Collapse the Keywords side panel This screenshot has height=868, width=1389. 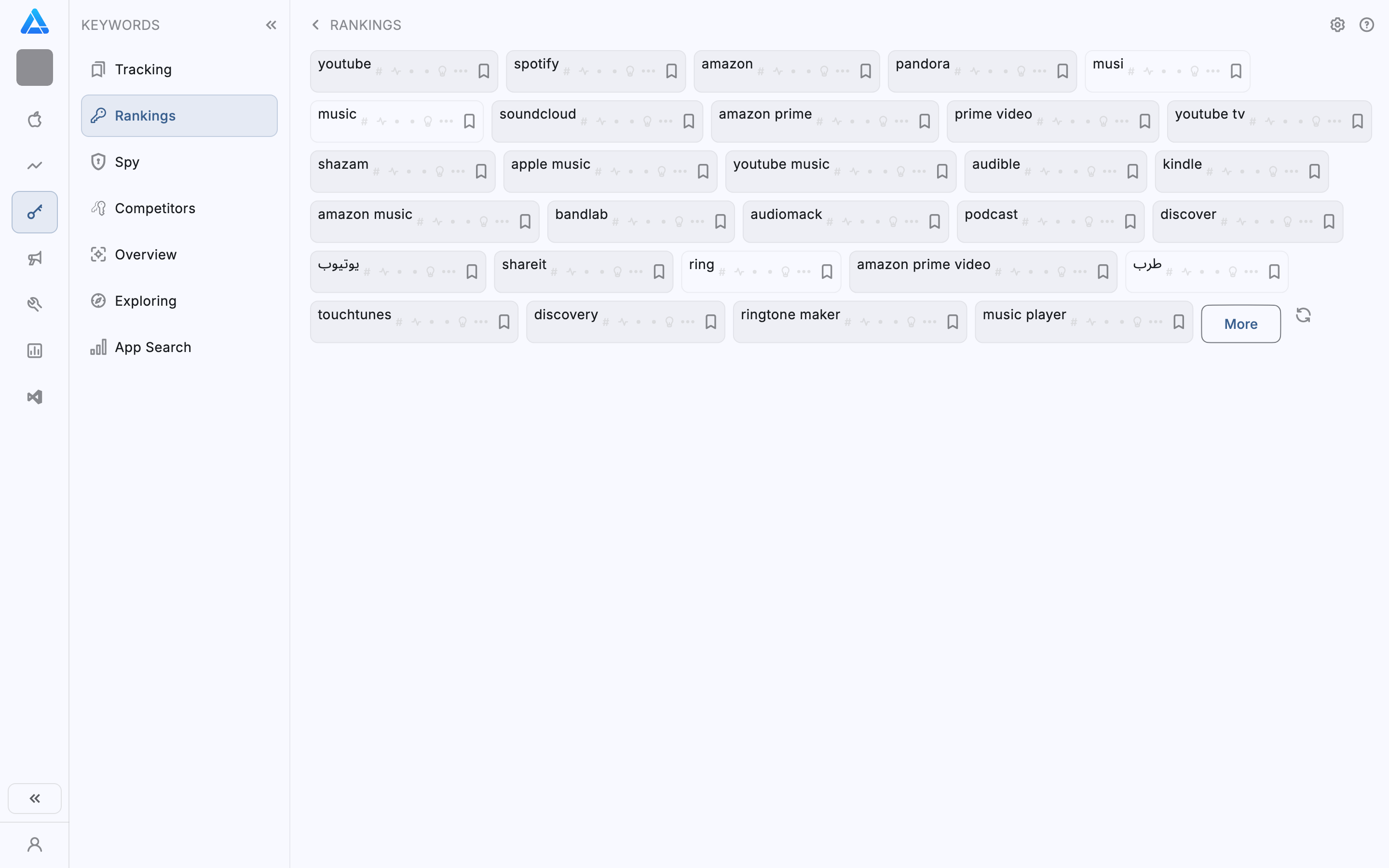coord(271,25)
